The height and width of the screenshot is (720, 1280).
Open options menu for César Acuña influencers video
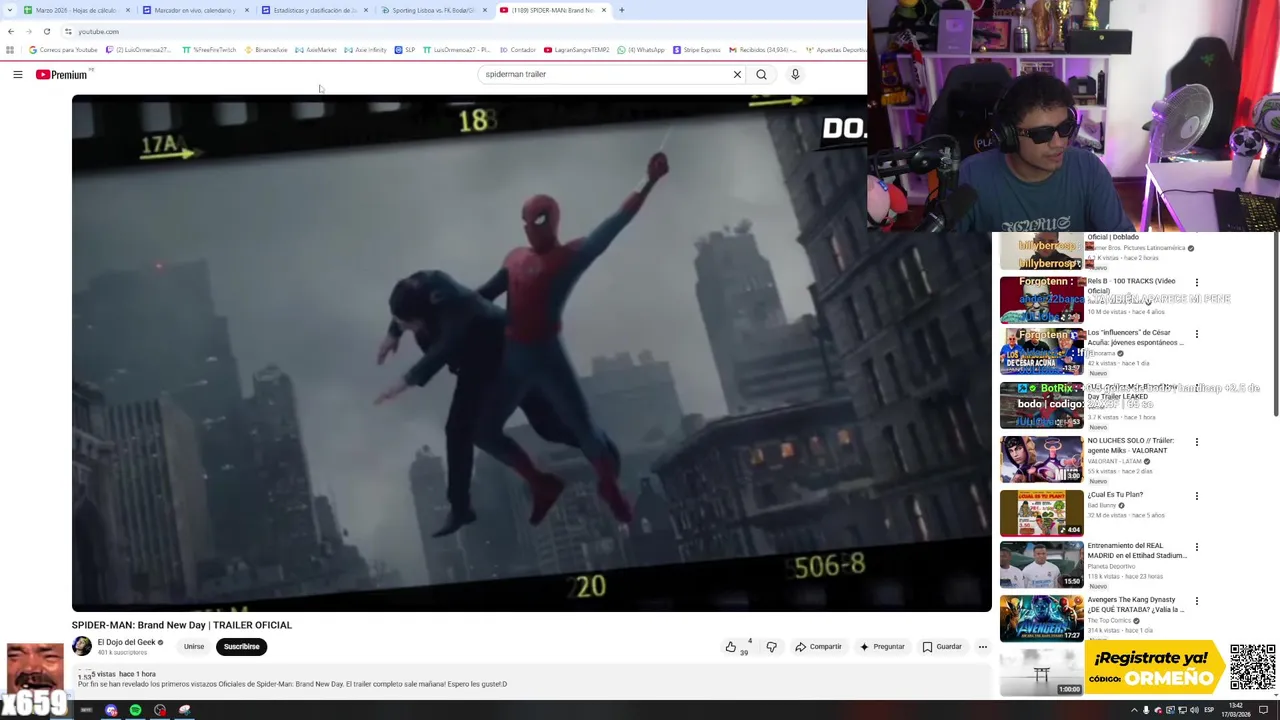click(1196, 334)
